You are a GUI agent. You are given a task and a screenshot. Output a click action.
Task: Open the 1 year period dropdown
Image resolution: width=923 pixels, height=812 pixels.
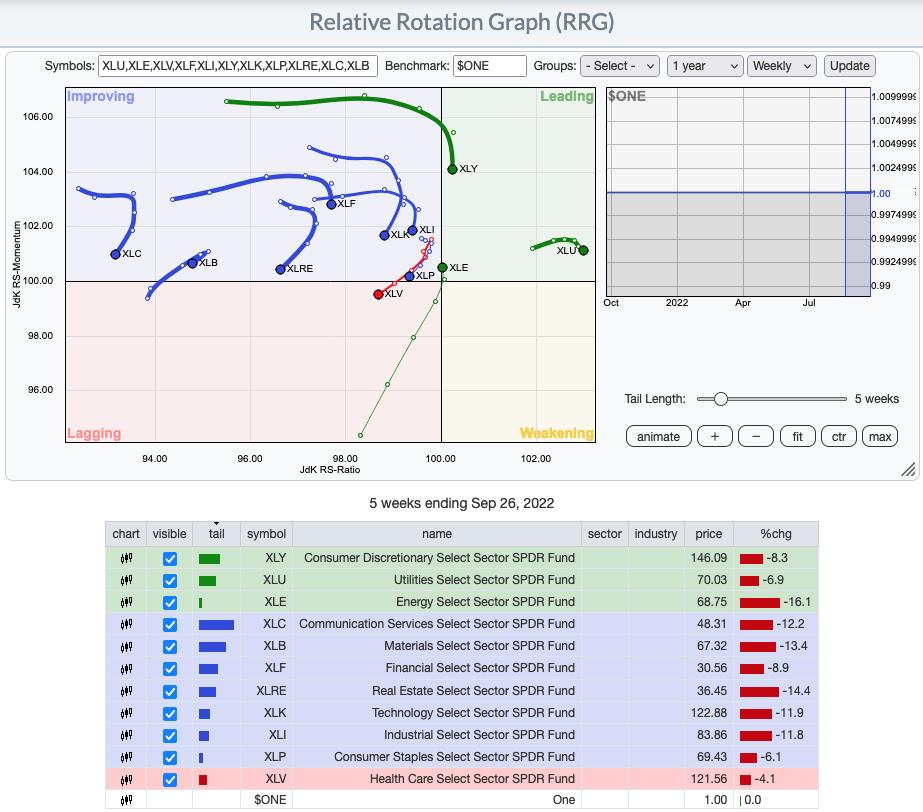click(705, 66)
